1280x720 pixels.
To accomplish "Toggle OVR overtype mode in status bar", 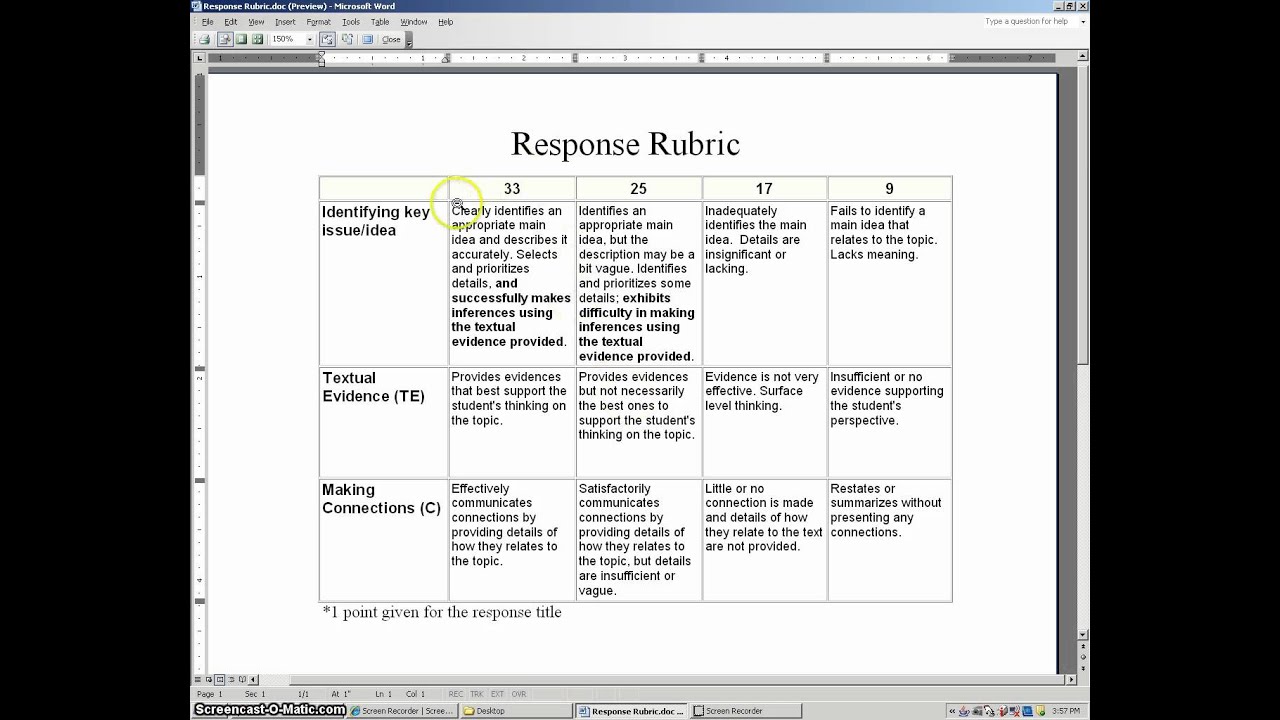I will [x=518, y=694].
